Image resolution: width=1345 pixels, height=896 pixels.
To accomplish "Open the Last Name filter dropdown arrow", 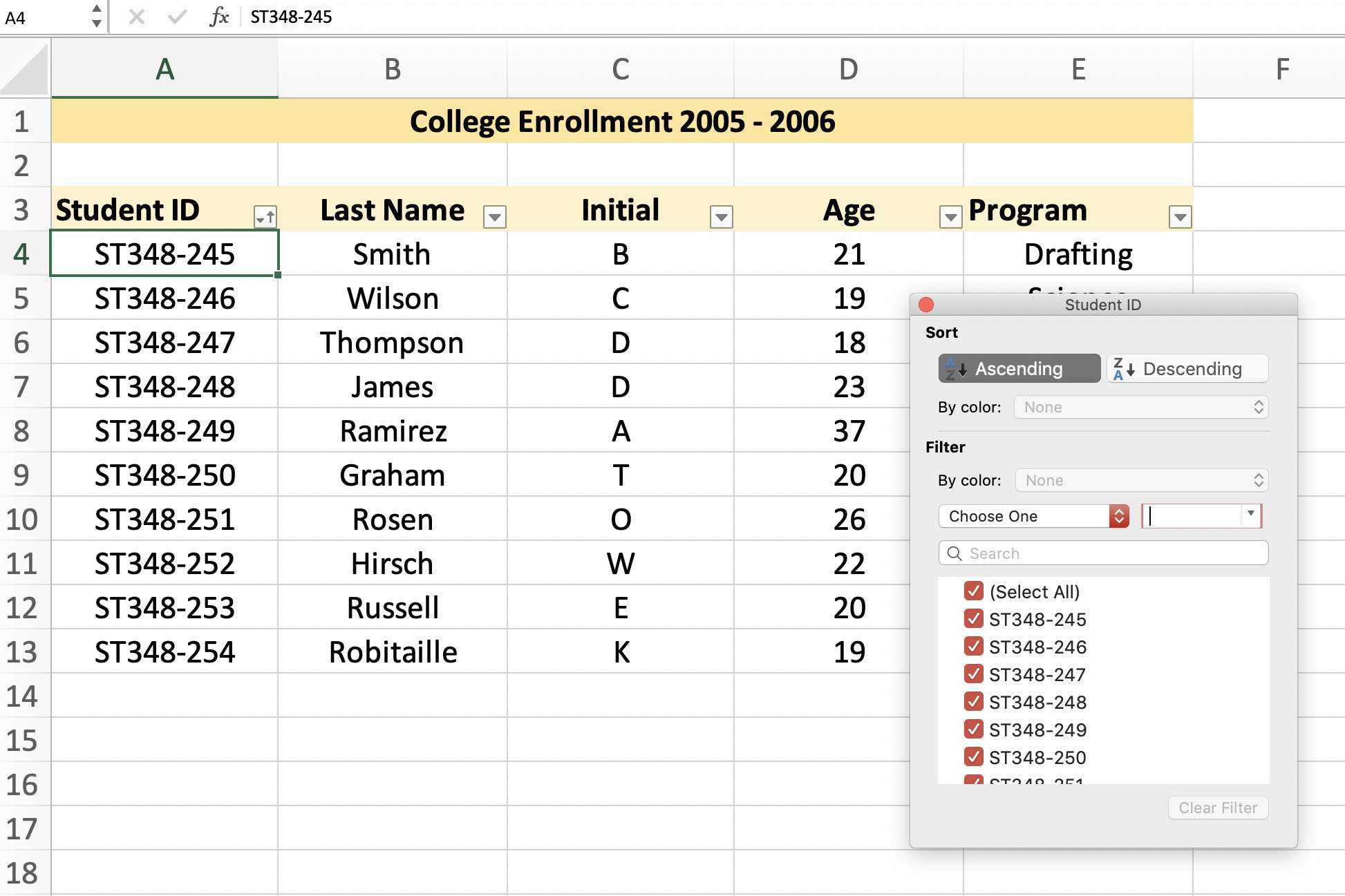I will pos(494,217).
